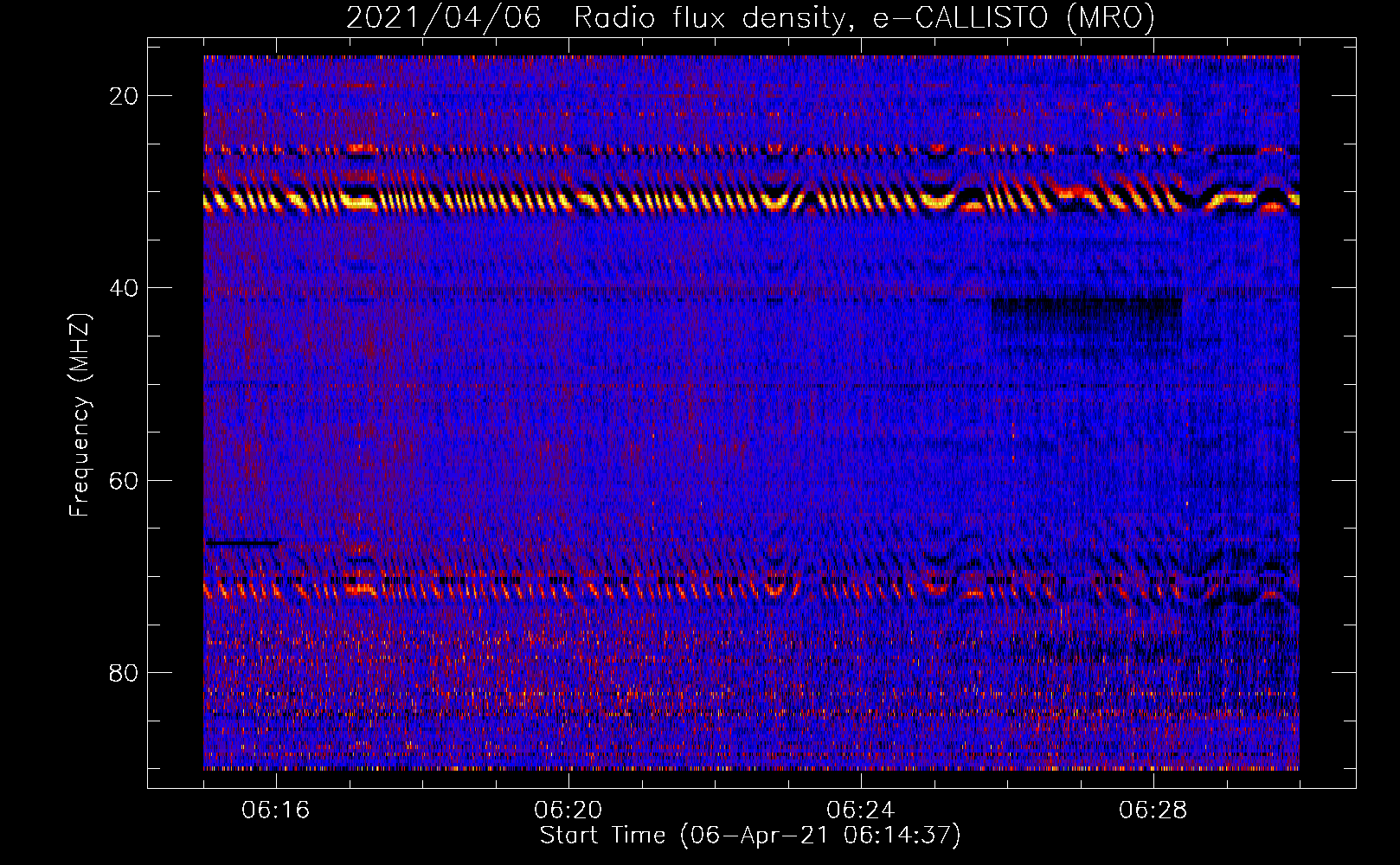Click the 'Start Time (06-Apr-21 06:14:37)' x-axis label
The width and height of the screenshot is (1400, 865).
[750, 836]
